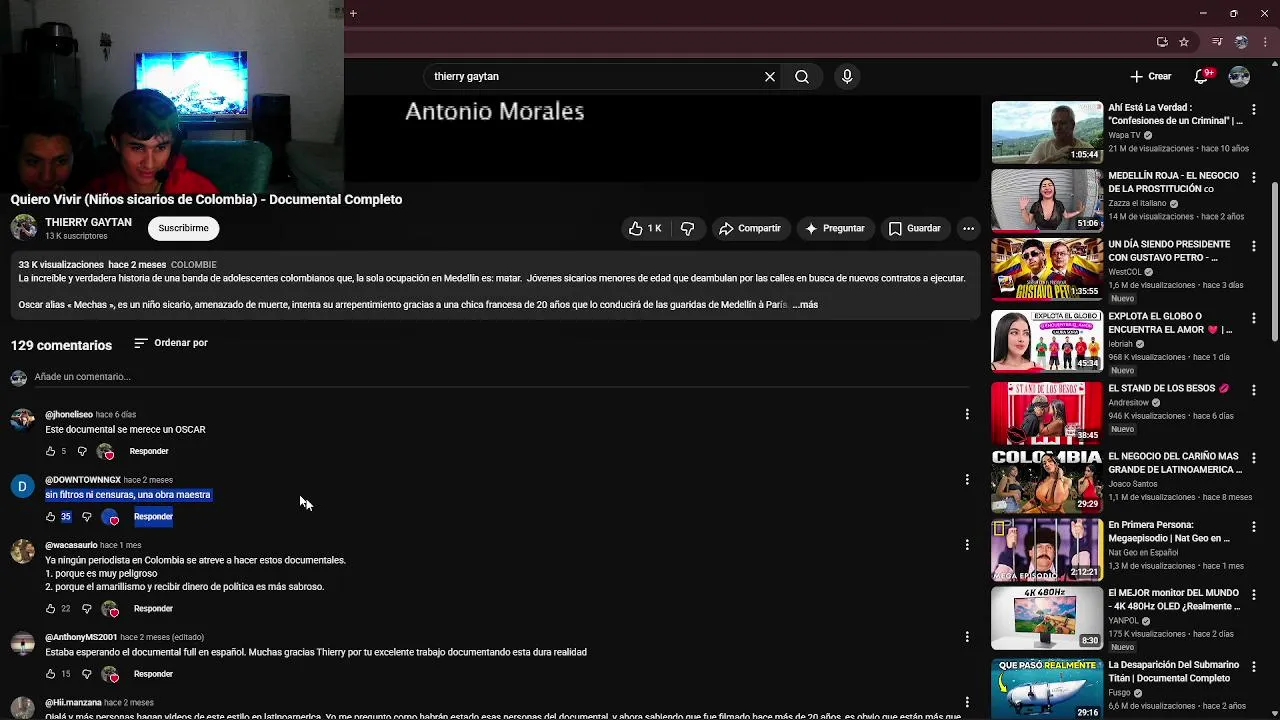Viewport: 1280px width, 720px height.
Task: Click the Compartir share button
Action: [x=749, y=228]
